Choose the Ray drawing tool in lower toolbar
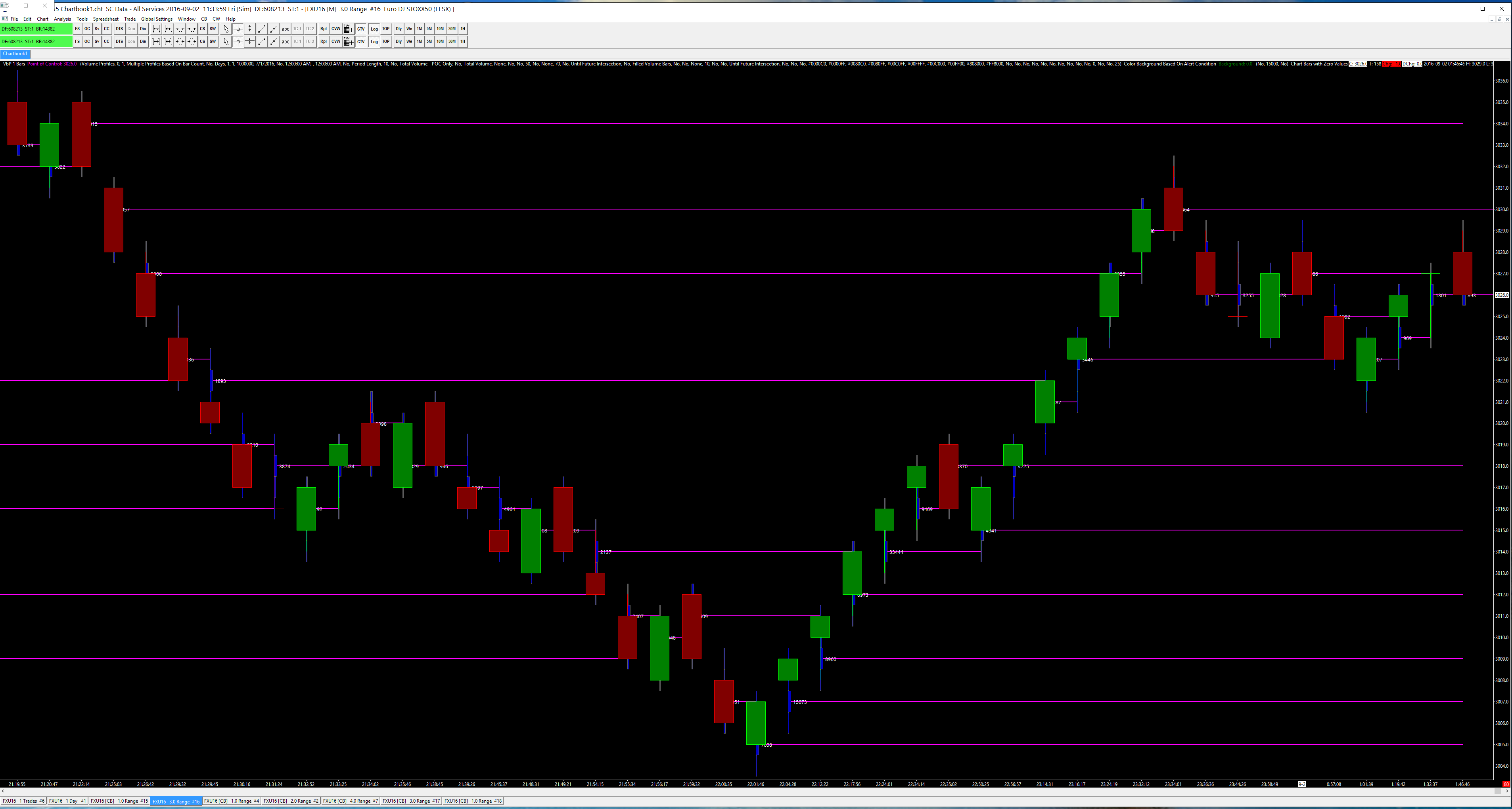The image size is (1512, 809). click(273, 42)
